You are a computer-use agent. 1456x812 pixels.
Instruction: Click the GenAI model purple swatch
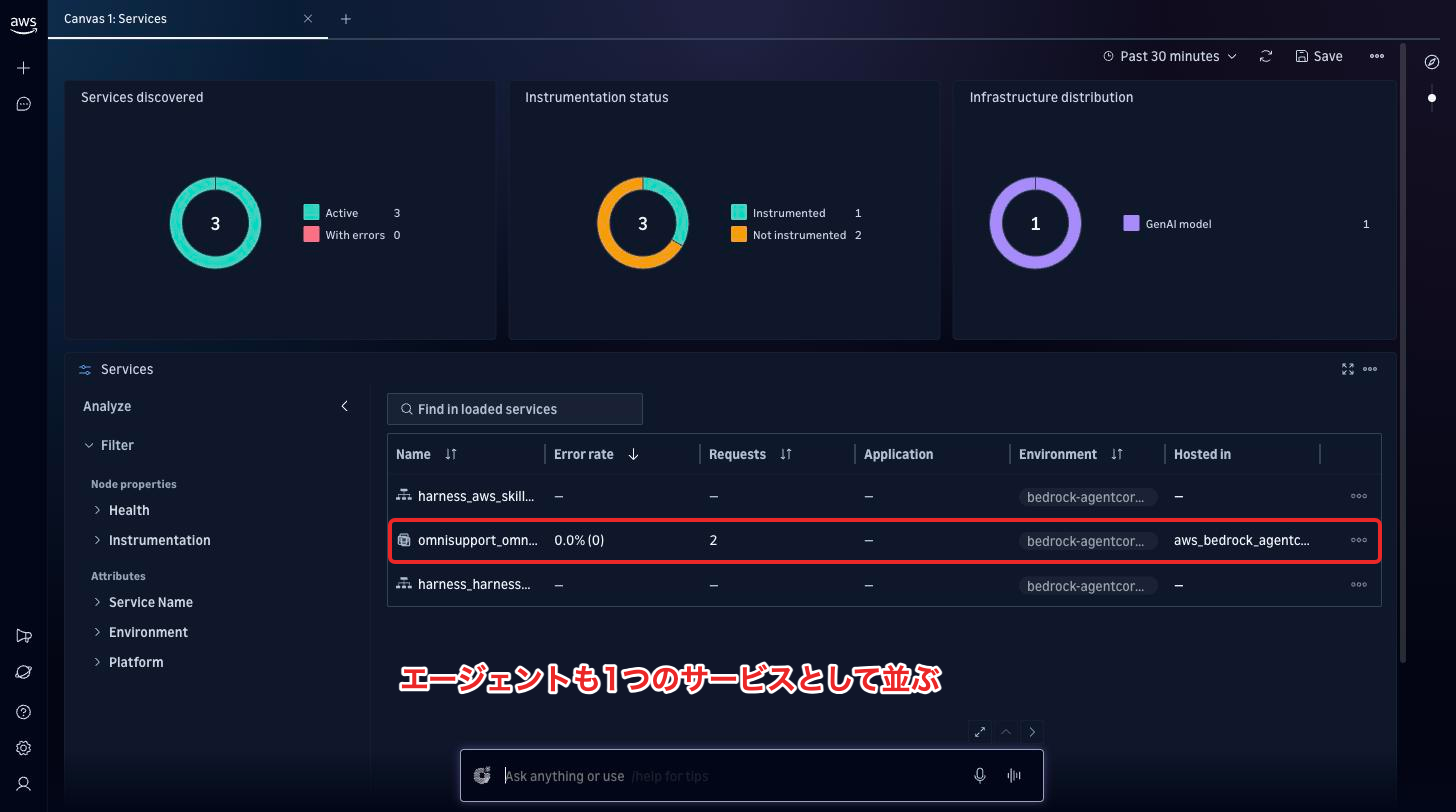coord(1131,223)
